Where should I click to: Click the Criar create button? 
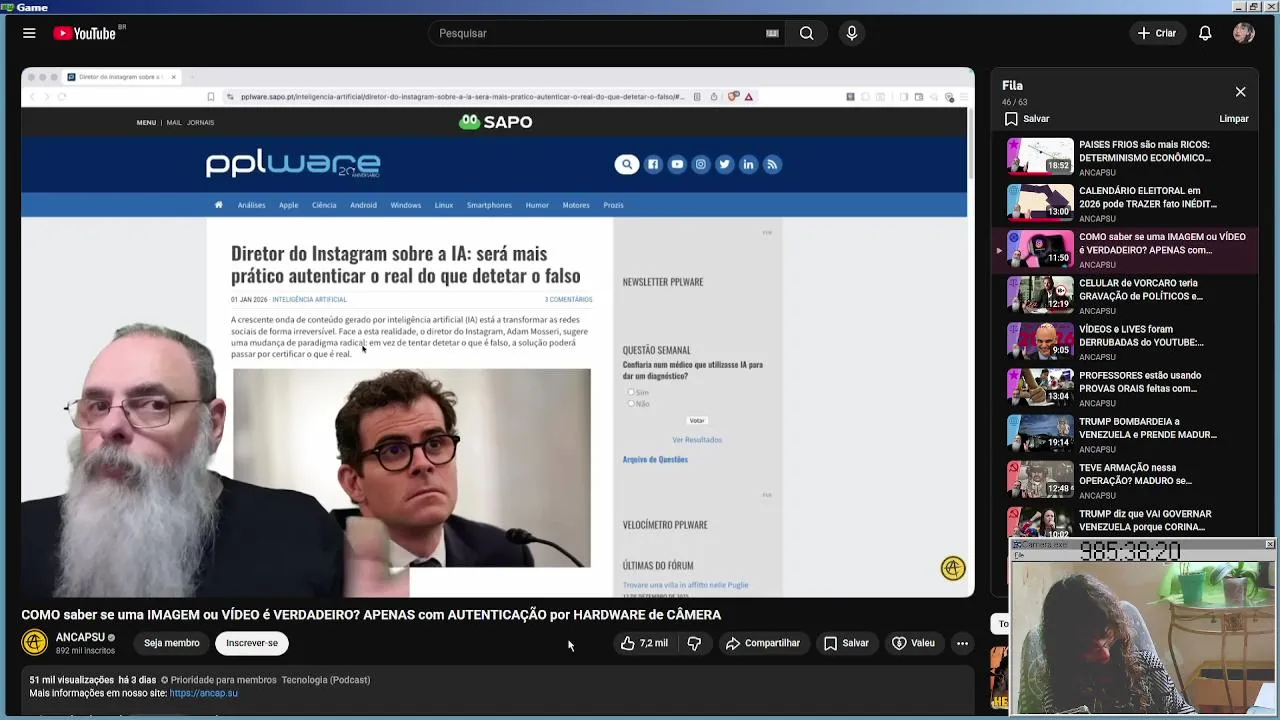pyautogui.click(x=1157, y=33)
